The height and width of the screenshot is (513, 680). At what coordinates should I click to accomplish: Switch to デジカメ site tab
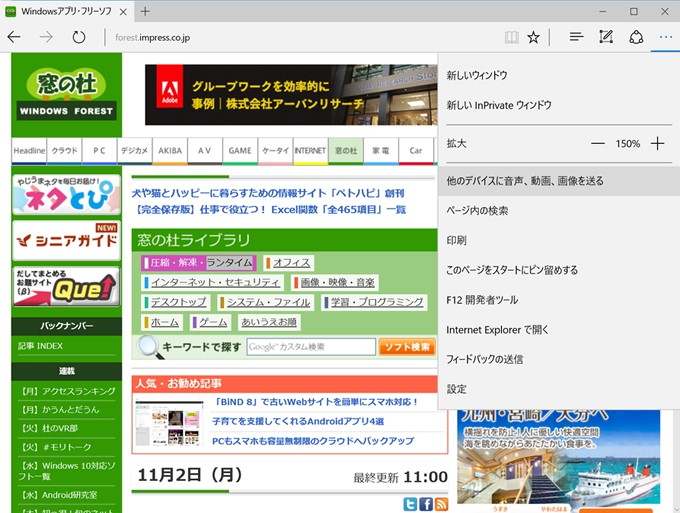point(134,151)
